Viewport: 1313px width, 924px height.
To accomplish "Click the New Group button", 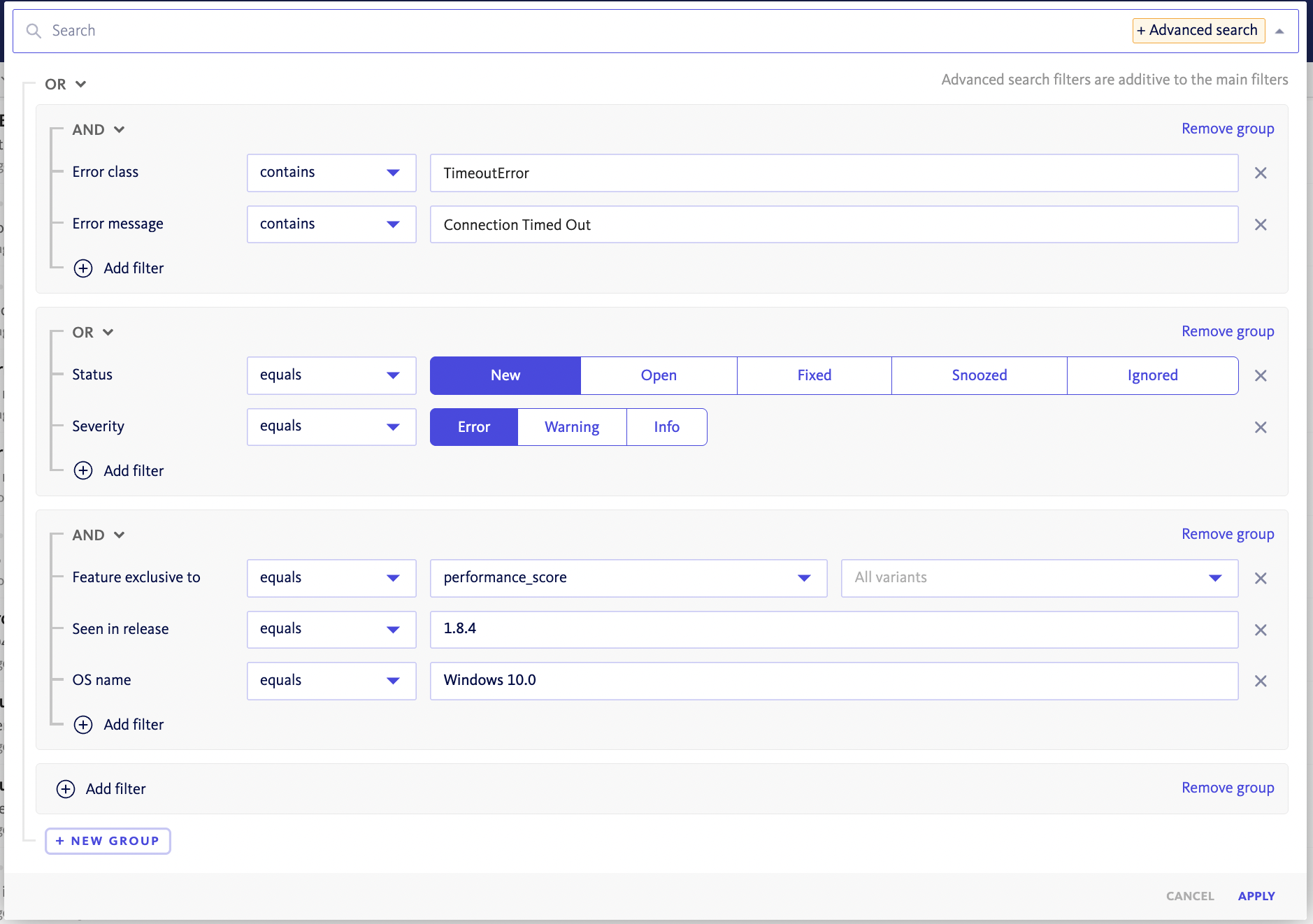I will click(x=108, y=841).
